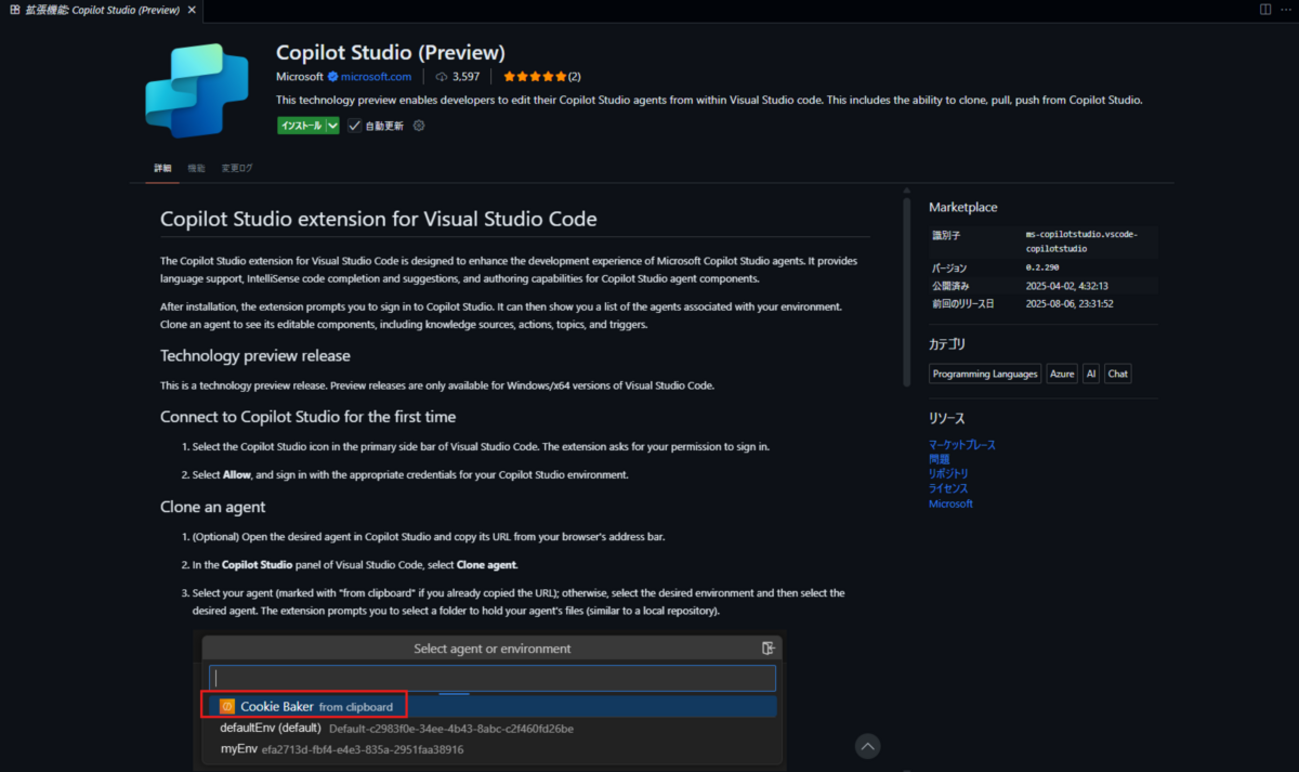Open the editor more actions ellipsis

click(1286, 10)
